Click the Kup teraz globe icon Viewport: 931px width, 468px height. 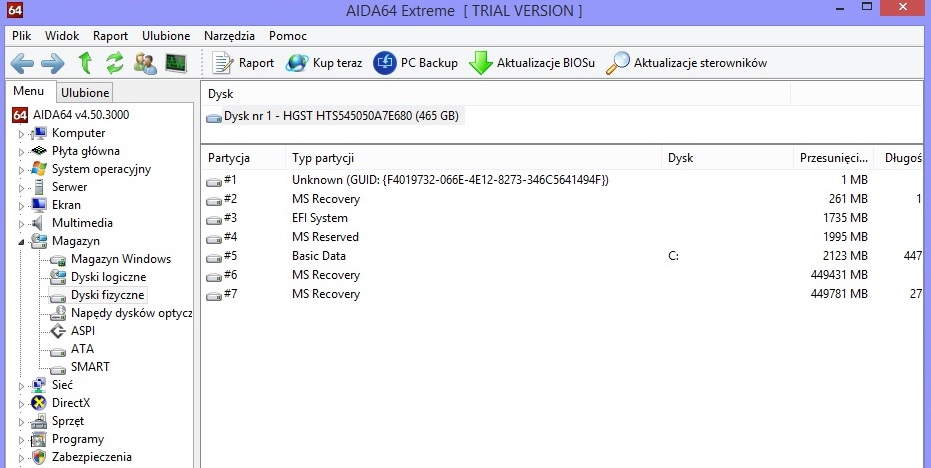(x=297, y=63)
